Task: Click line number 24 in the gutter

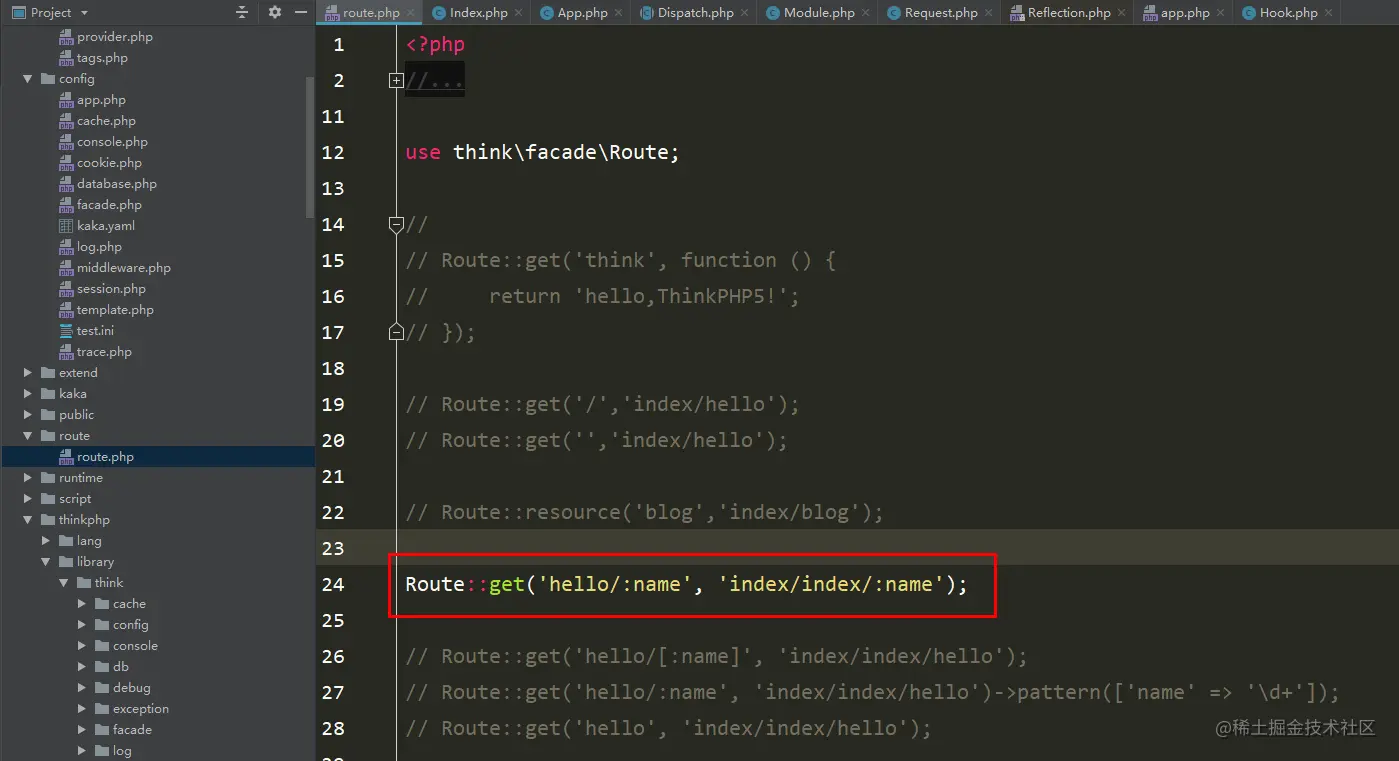Action: pyautogui.click(x=333, y=584)
